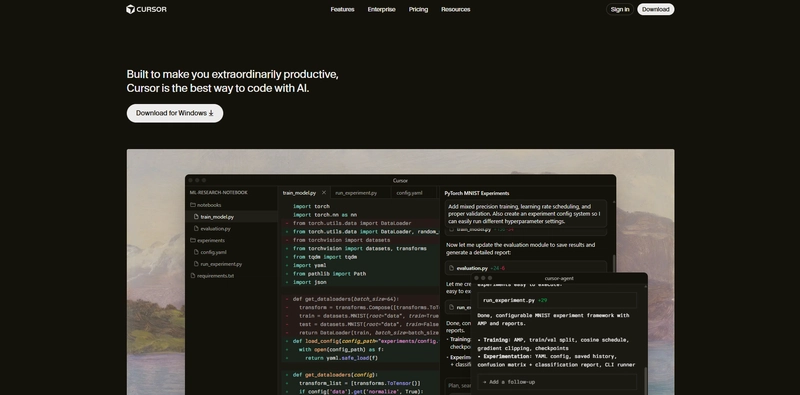Click the Download button in header
The width and height of the screenshot is (800, 395).
pos(656,9)
